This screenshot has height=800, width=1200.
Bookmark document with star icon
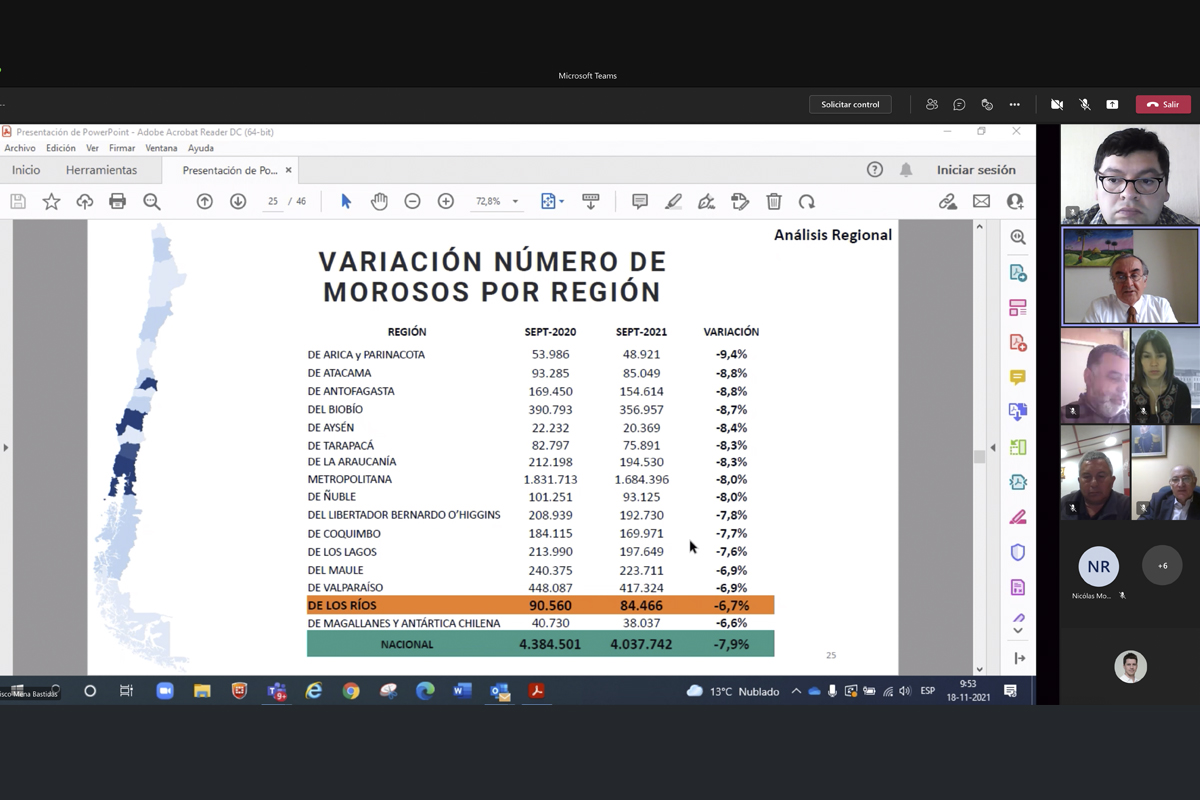[51, 202]
